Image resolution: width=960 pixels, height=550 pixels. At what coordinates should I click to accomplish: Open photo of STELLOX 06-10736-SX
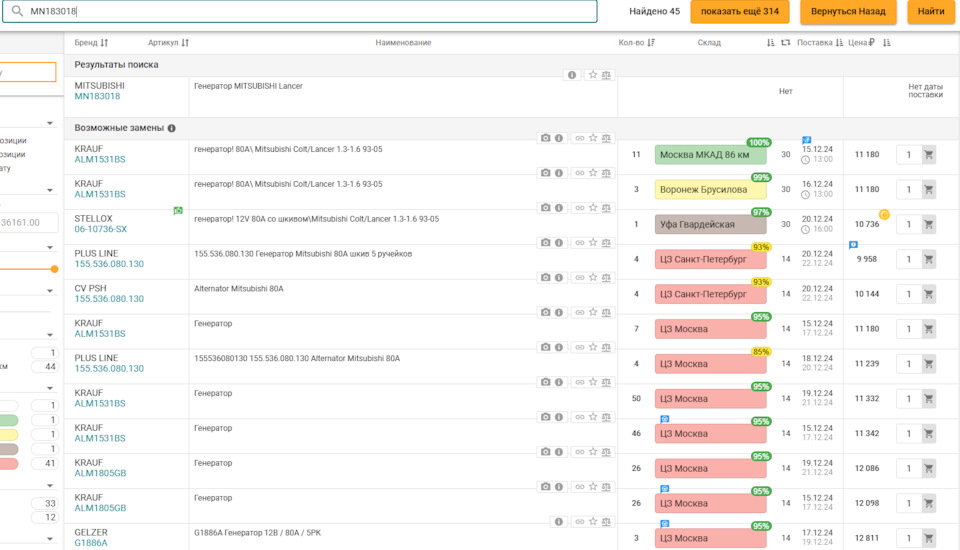click(x=545, y=208)
